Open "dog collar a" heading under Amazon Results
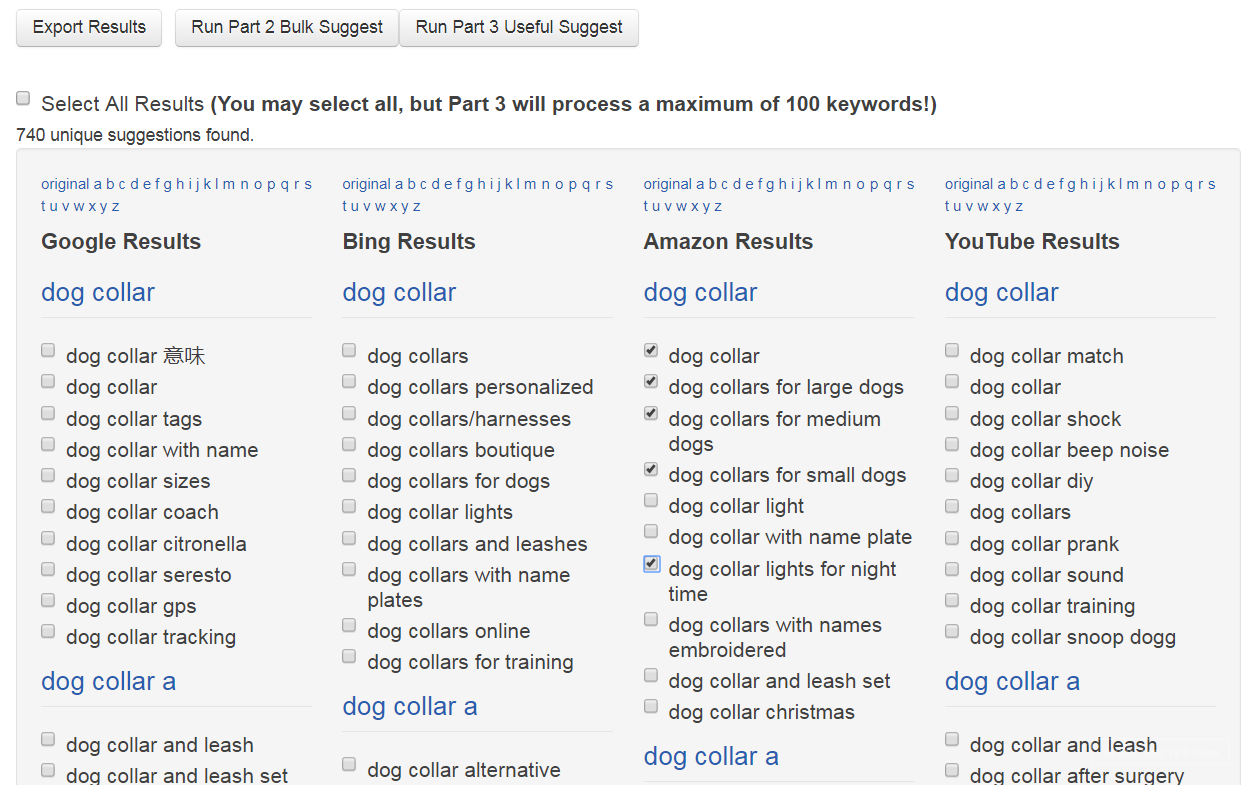The height and width of the screenshot is (785, 1251). tap(711, 757)
